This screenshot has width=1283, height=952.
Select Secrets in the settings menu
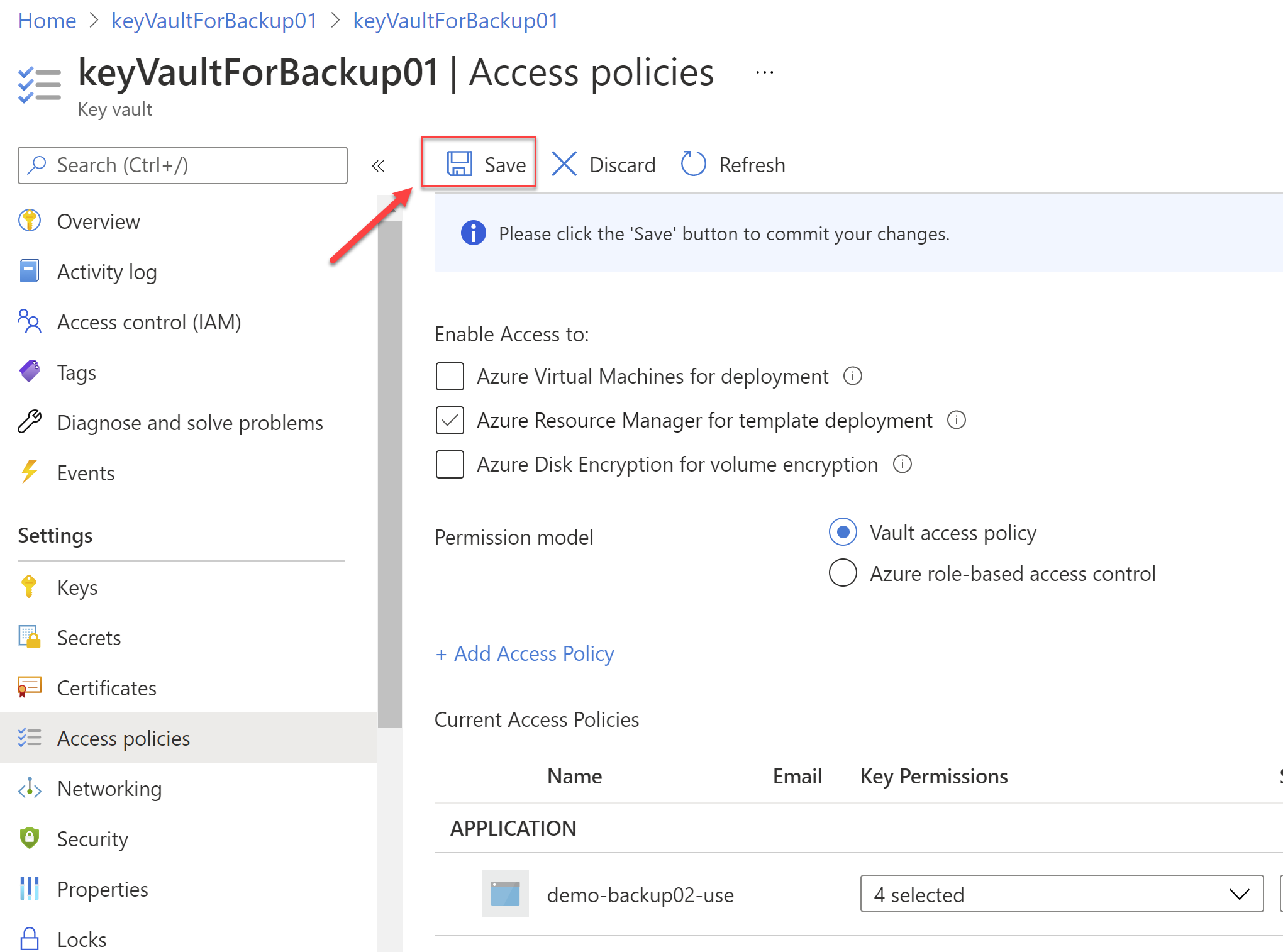click(89, 638)
